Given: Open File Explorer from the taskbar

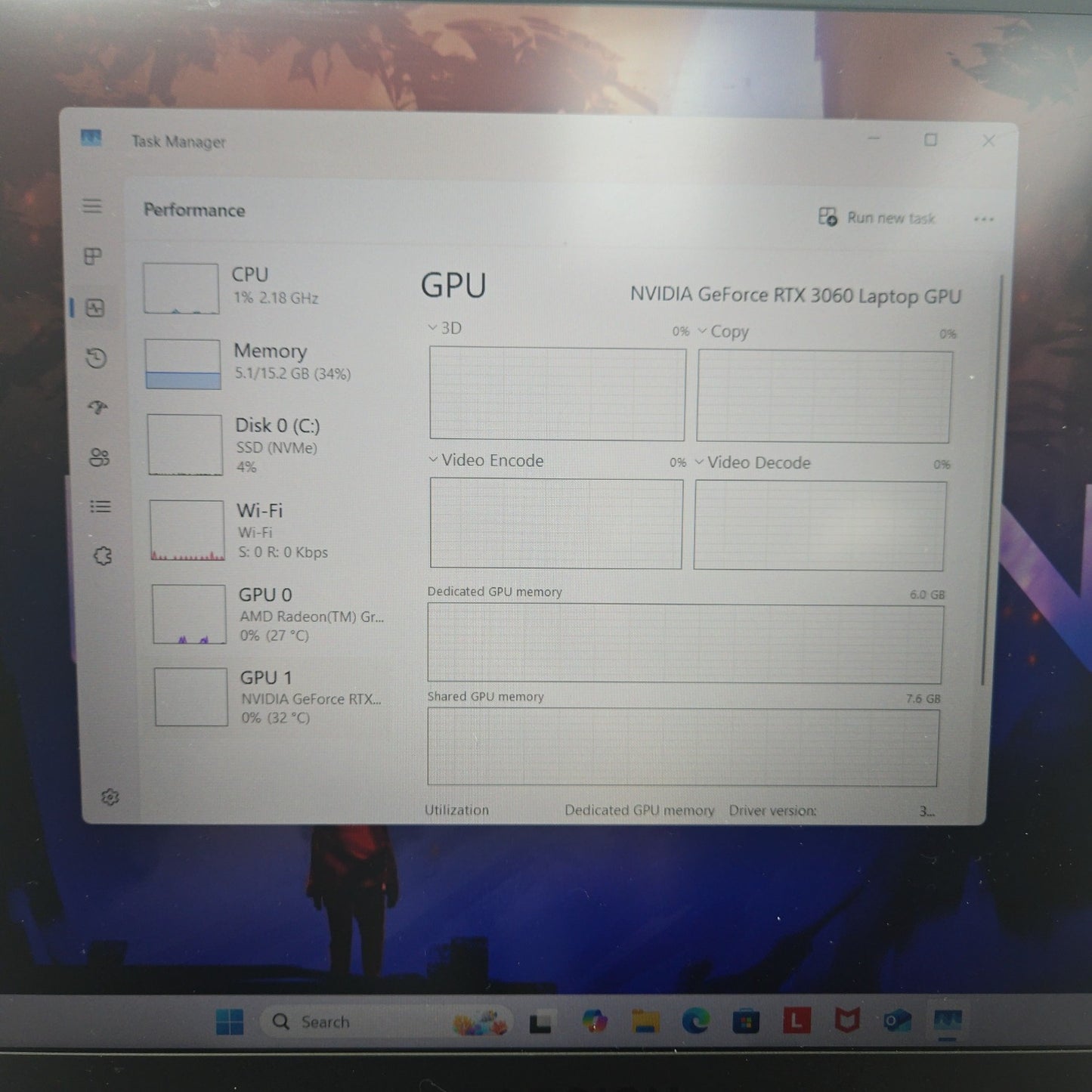Looking at the screenshot, I should tap(645, 1022).
